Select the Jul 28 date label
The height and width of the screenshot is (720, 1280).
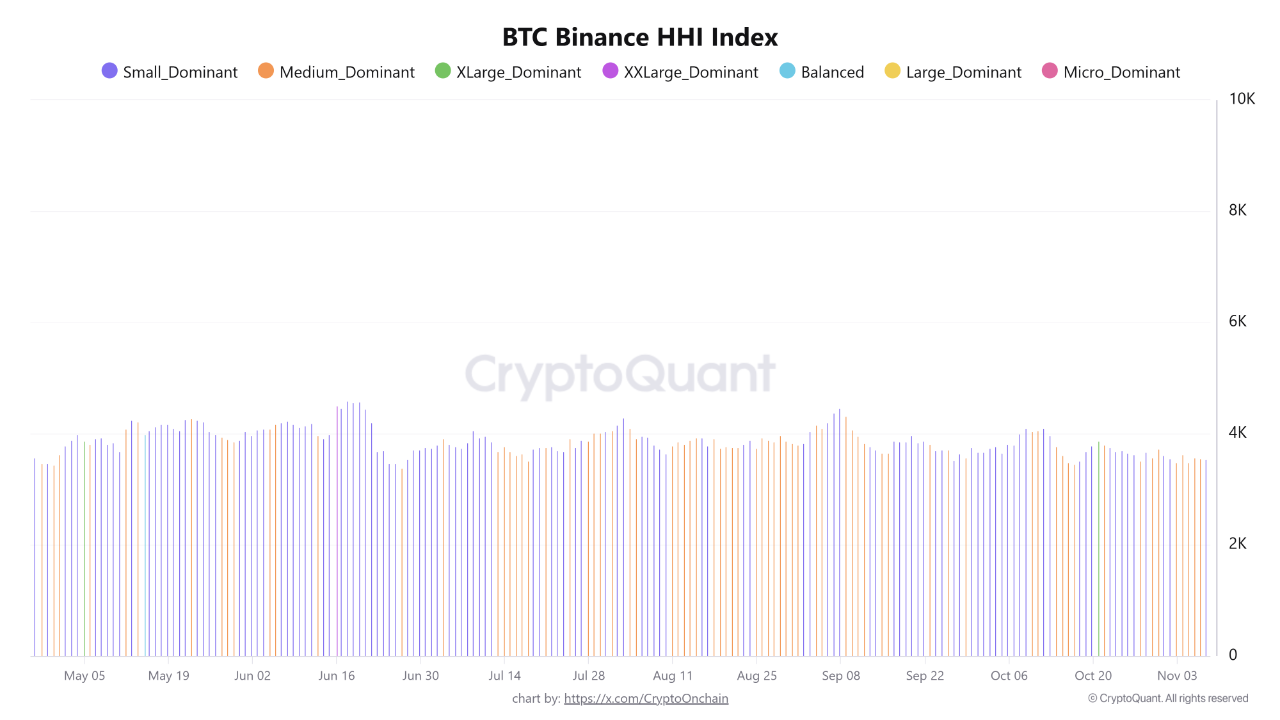[x=589, y=676]
